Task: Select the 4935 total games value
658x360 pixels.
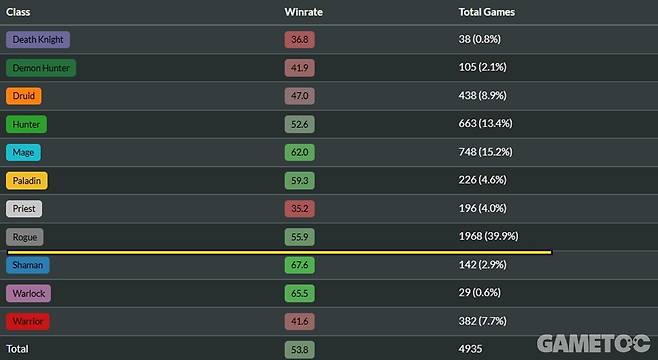Action: pos(470,349)
